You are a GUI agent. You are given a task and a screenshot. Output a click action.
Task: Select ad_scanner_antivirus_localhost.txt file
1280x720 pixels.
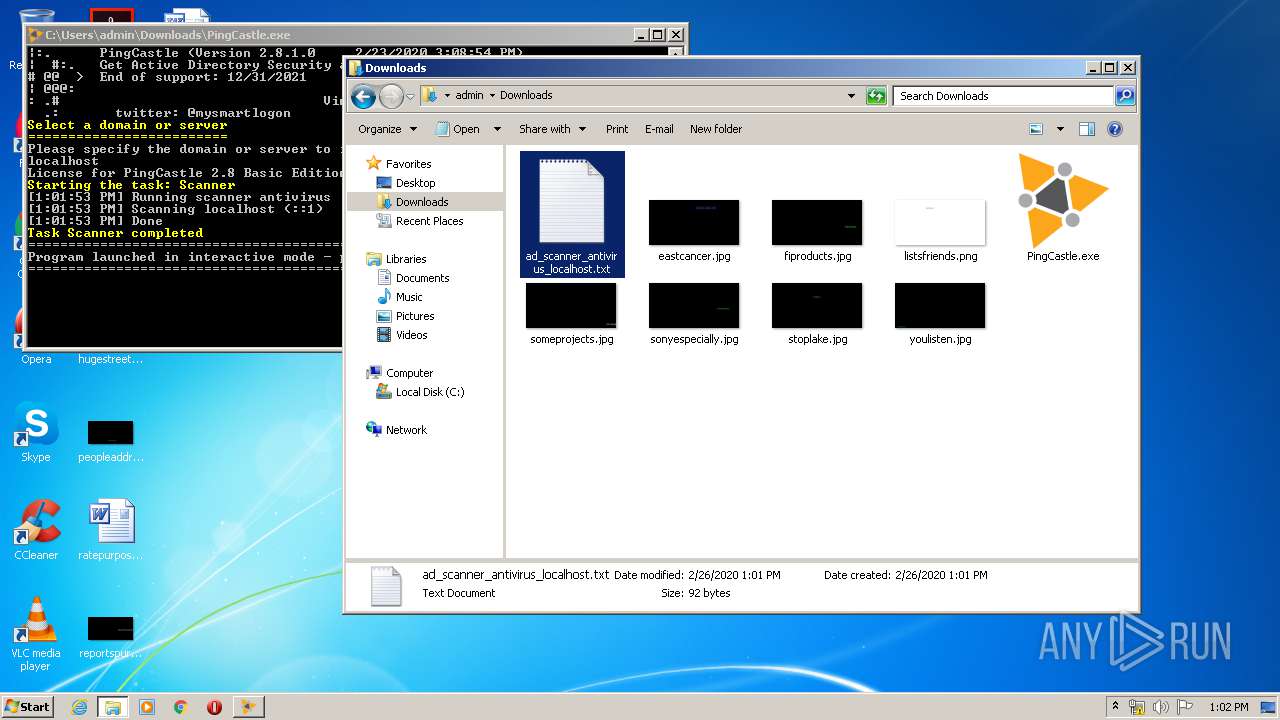click(572, 214)
